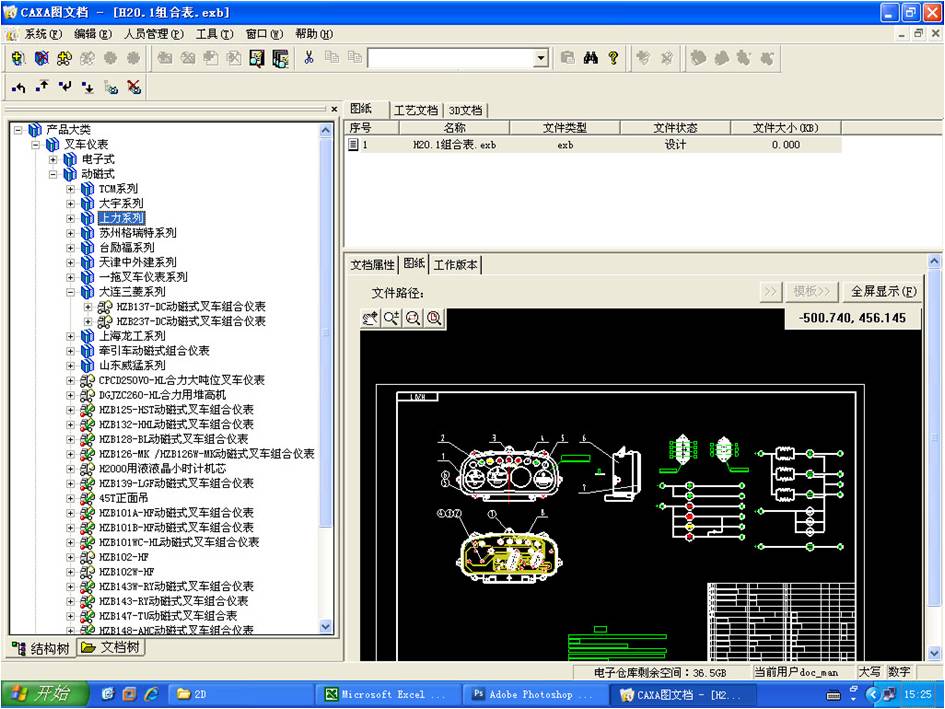Switch to the 结构树 tab
945x709 pixels.
[x=42, y=649]
